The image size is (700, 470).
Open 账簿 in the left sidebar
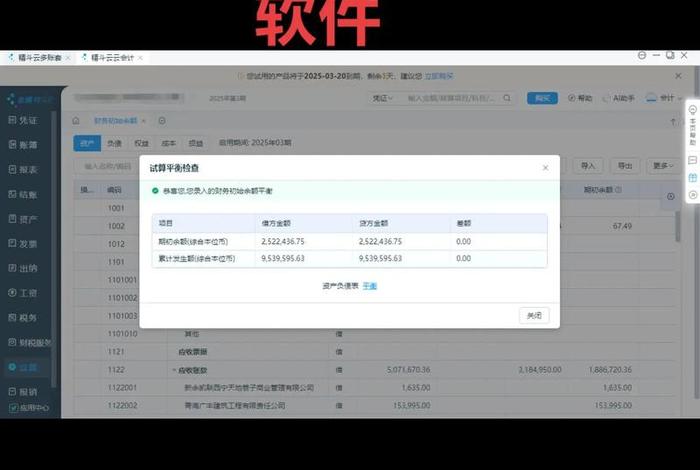pos(23,145)
